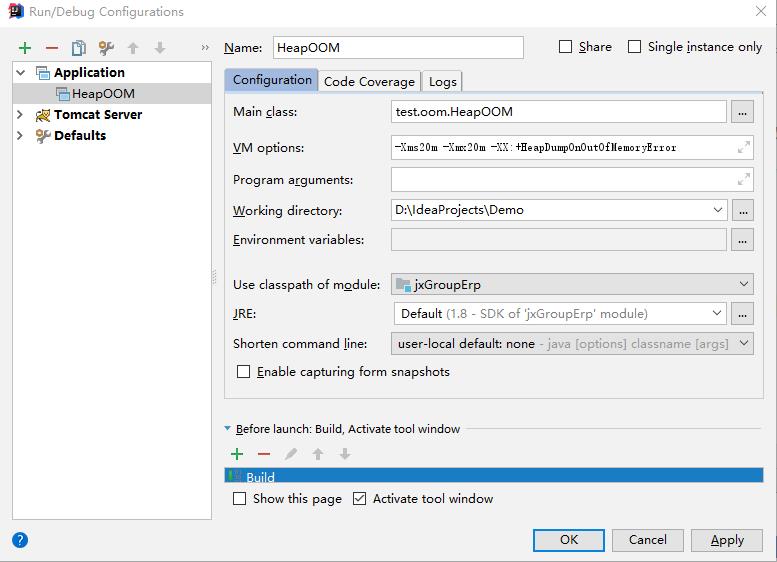Confirm with the OK button
This screenshot has height=562, width=777.
(568, 540)
